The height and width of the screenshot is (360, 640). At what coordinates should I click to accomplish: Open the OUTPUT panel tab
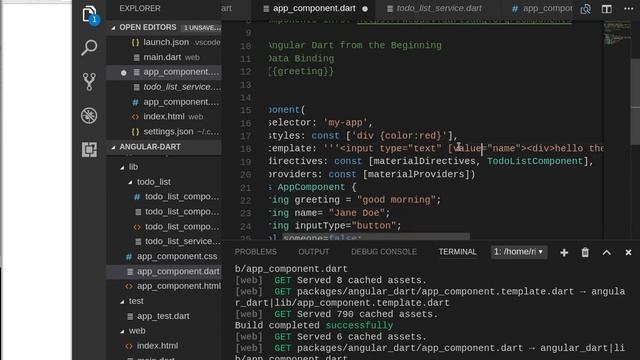coord(313,252)
